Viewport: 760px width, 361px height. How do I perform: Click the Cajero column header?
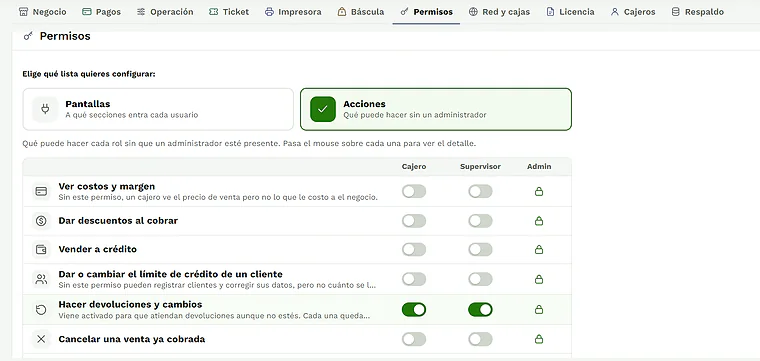414,166
